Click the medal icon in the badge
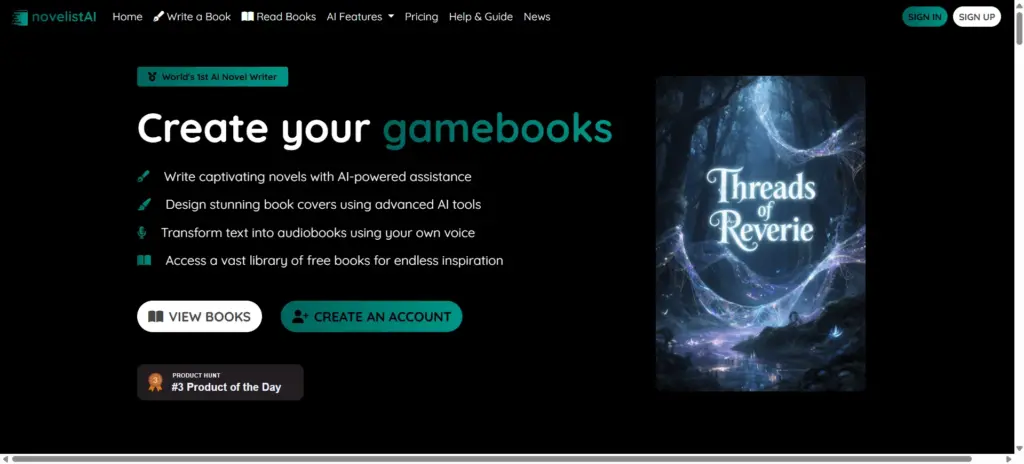 (152, 76)
